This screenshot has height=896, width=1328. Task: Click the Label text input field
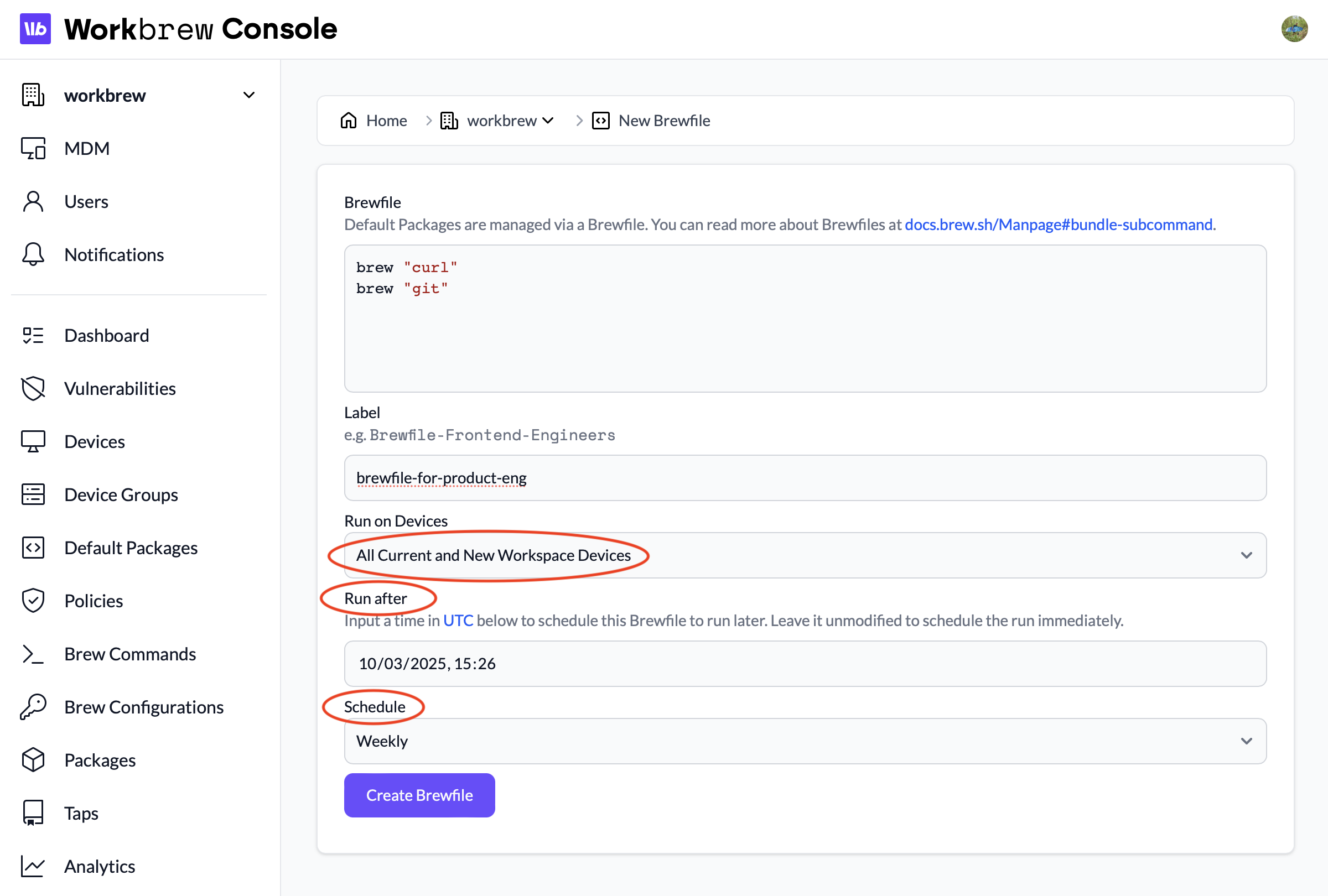tap(805, 478)
